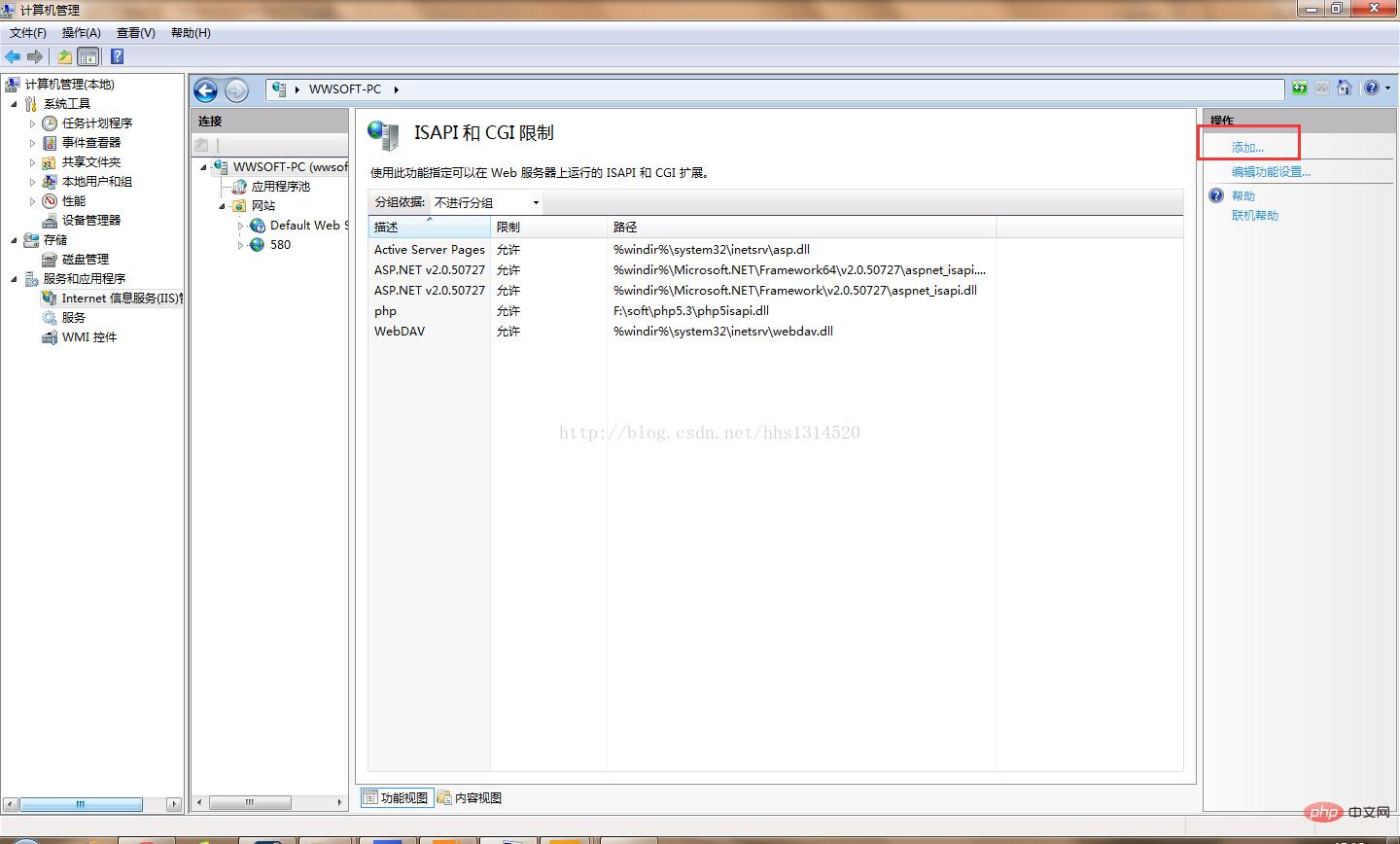Click the 性能 monitor icon

pyautogui.click(x=50, y=201)
